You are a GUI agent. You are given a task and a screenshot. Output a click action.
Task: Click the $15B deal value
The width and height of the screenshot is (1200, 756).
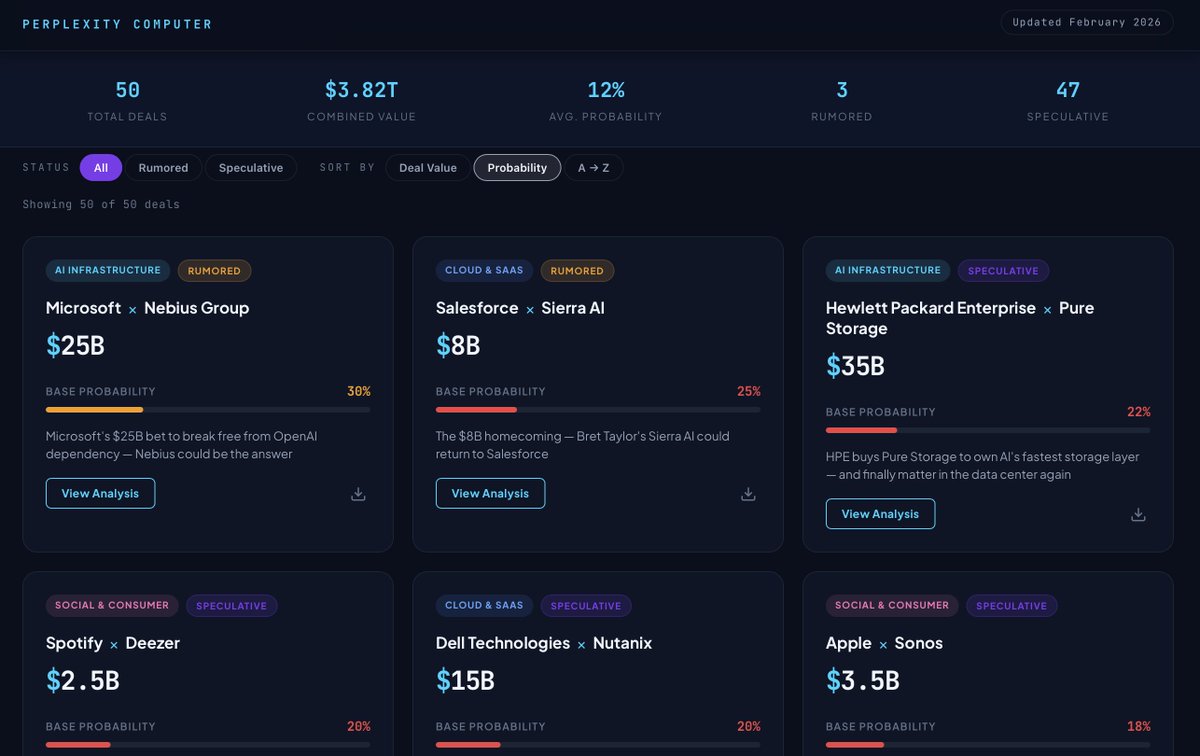[465, 681]
